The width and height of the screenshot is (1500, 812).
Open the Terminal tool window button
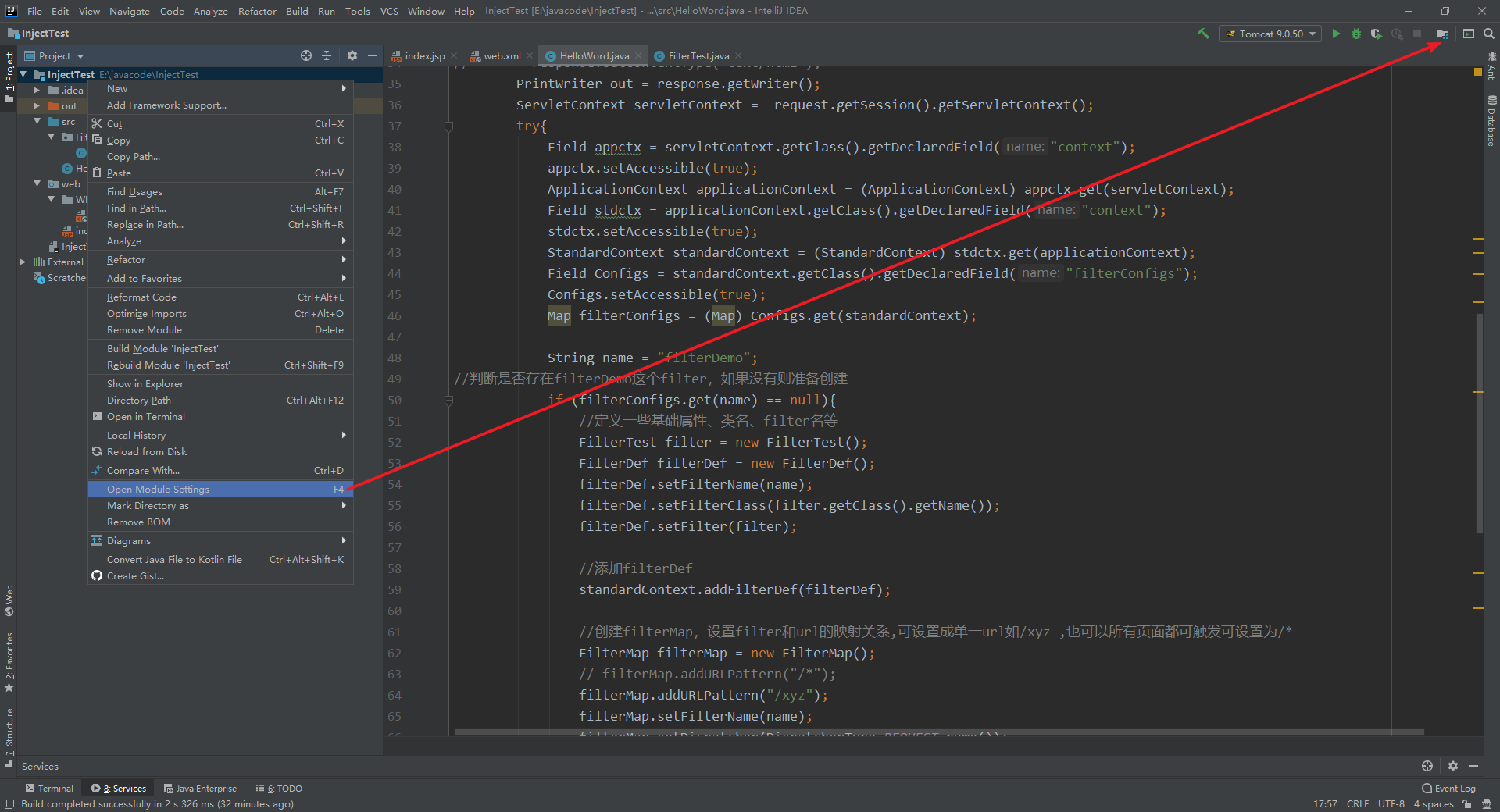(49, 788)
